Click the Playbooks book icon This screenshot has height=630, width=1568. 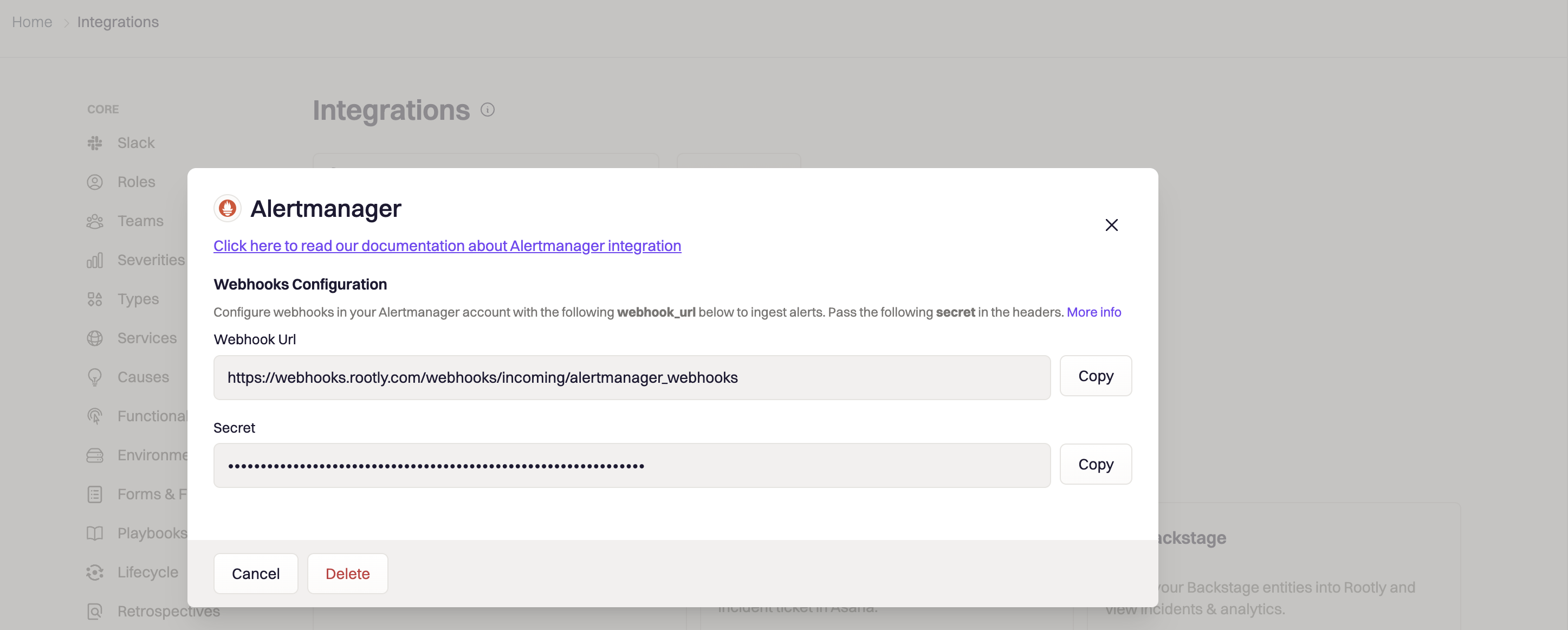(x=95, y=533)
